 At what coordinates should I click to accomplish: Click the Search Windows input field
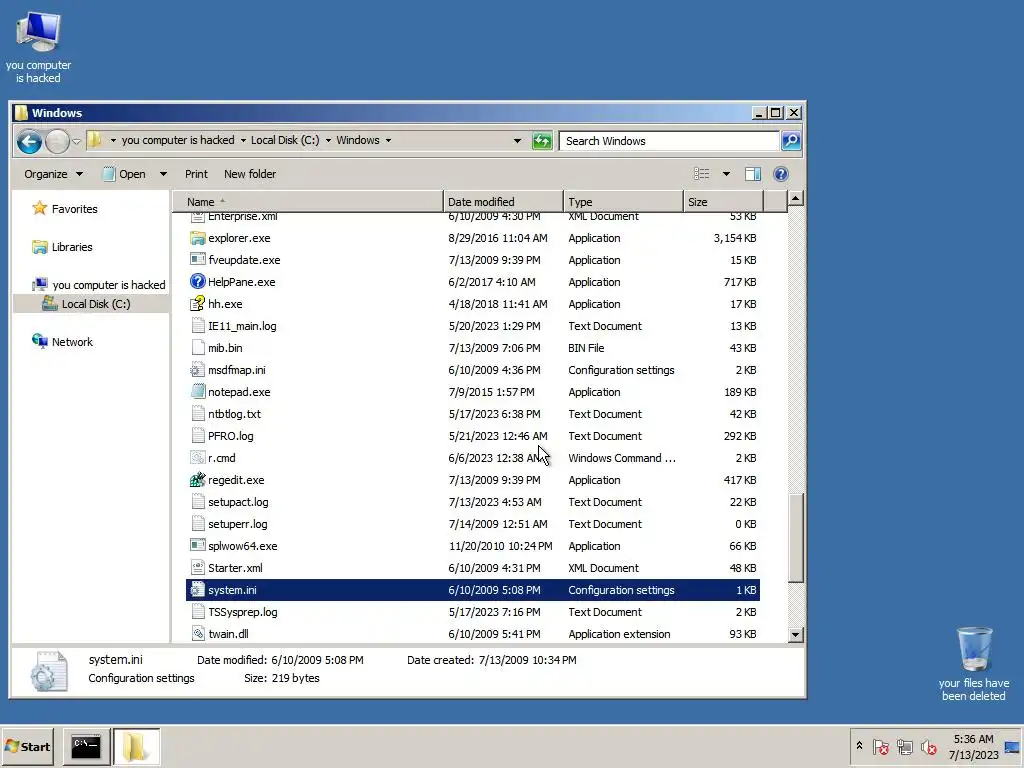(x=669, y=140)
